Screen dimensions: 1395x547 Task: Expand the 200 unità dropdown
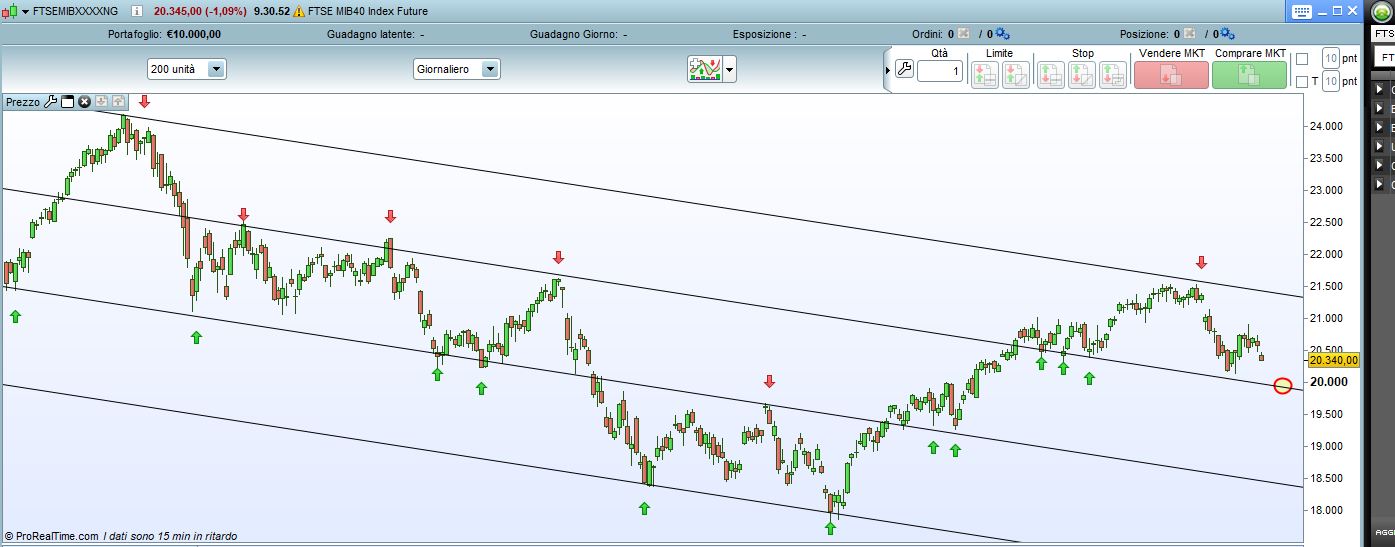click(217, 69)
